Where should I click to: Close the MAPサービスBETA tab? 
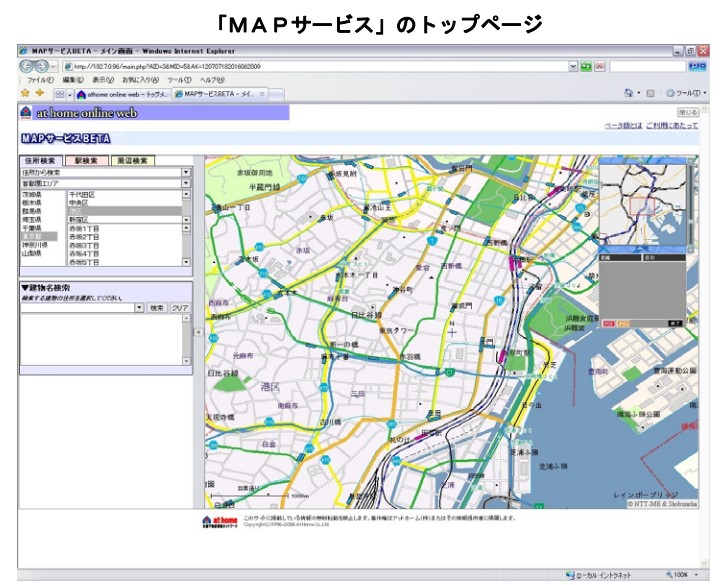coord(262,94)
